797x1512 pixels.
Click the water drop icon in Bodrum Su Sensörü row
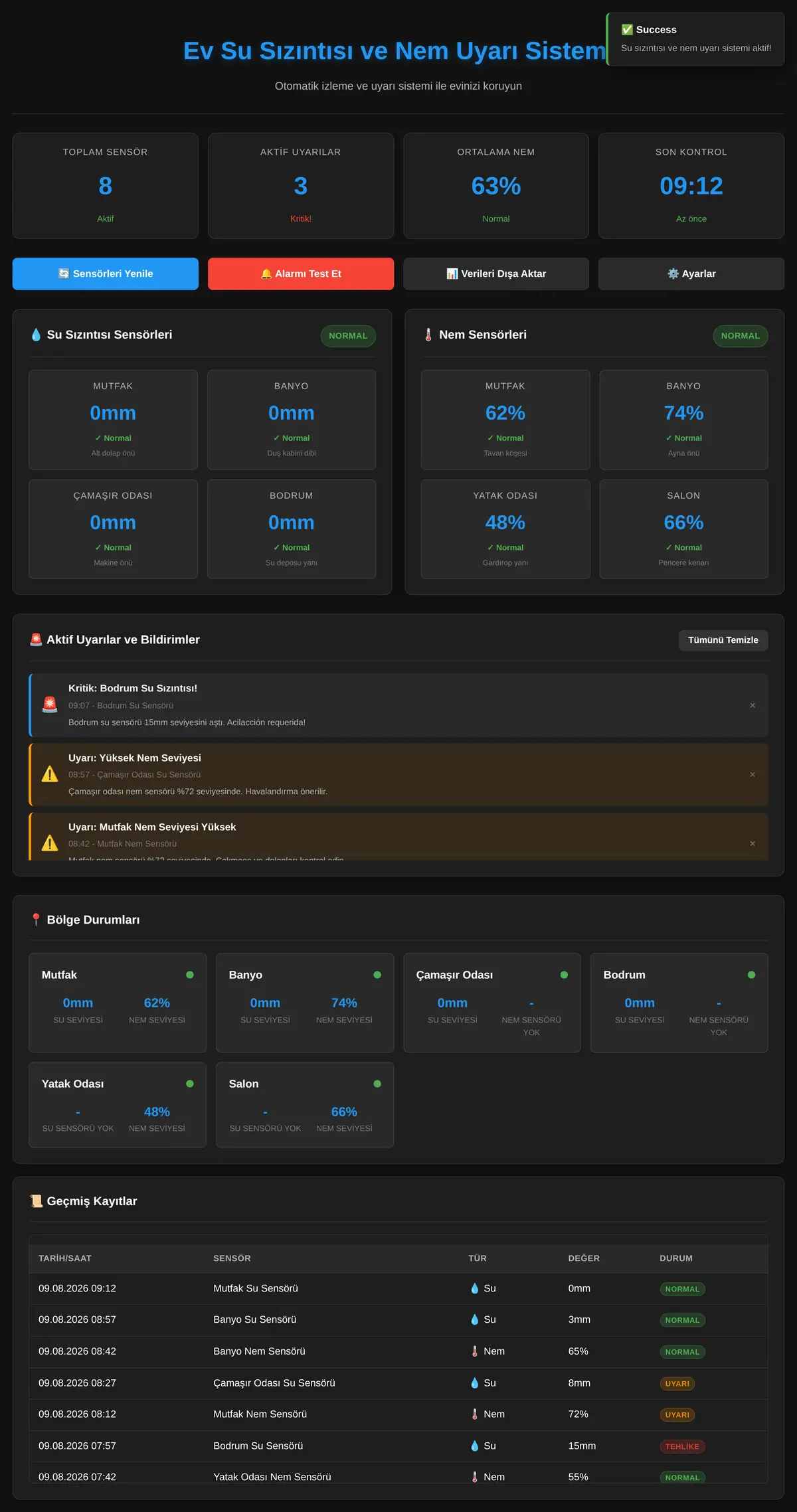click(475, 1446)
